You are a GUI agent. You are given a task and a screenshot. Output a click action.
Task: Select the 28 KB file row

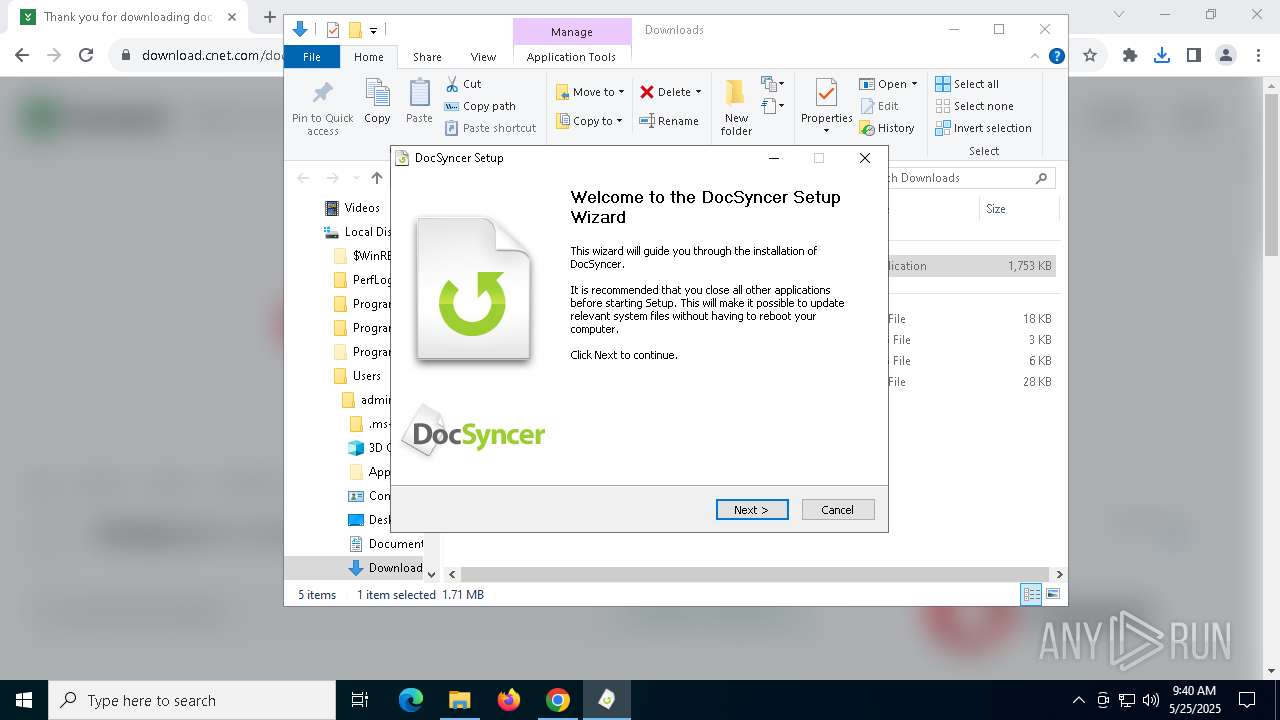click(x=972, y=382)
